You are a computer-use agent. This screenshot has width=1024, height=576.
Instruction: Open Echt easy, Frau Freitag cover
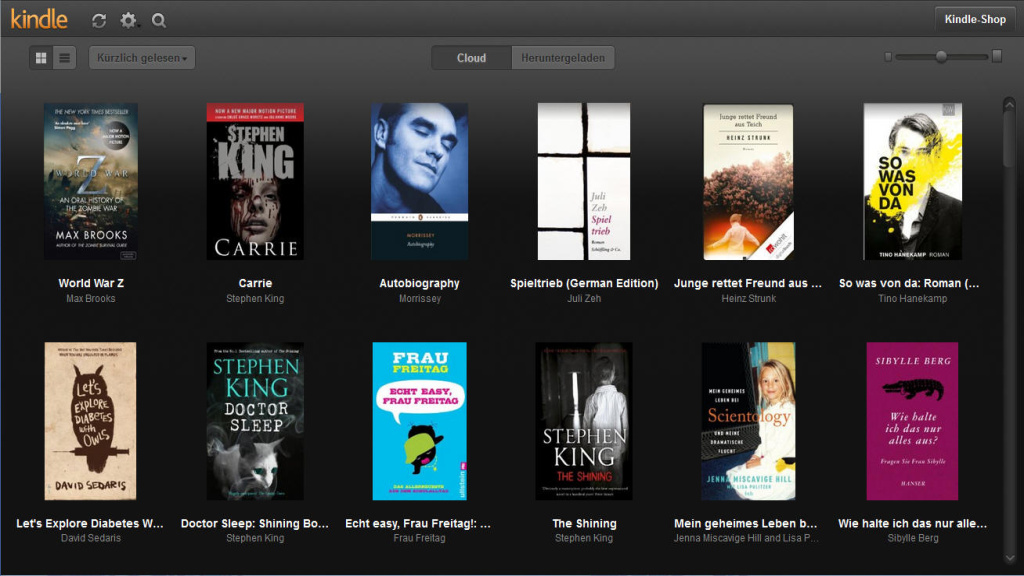(x=419, y=421)
